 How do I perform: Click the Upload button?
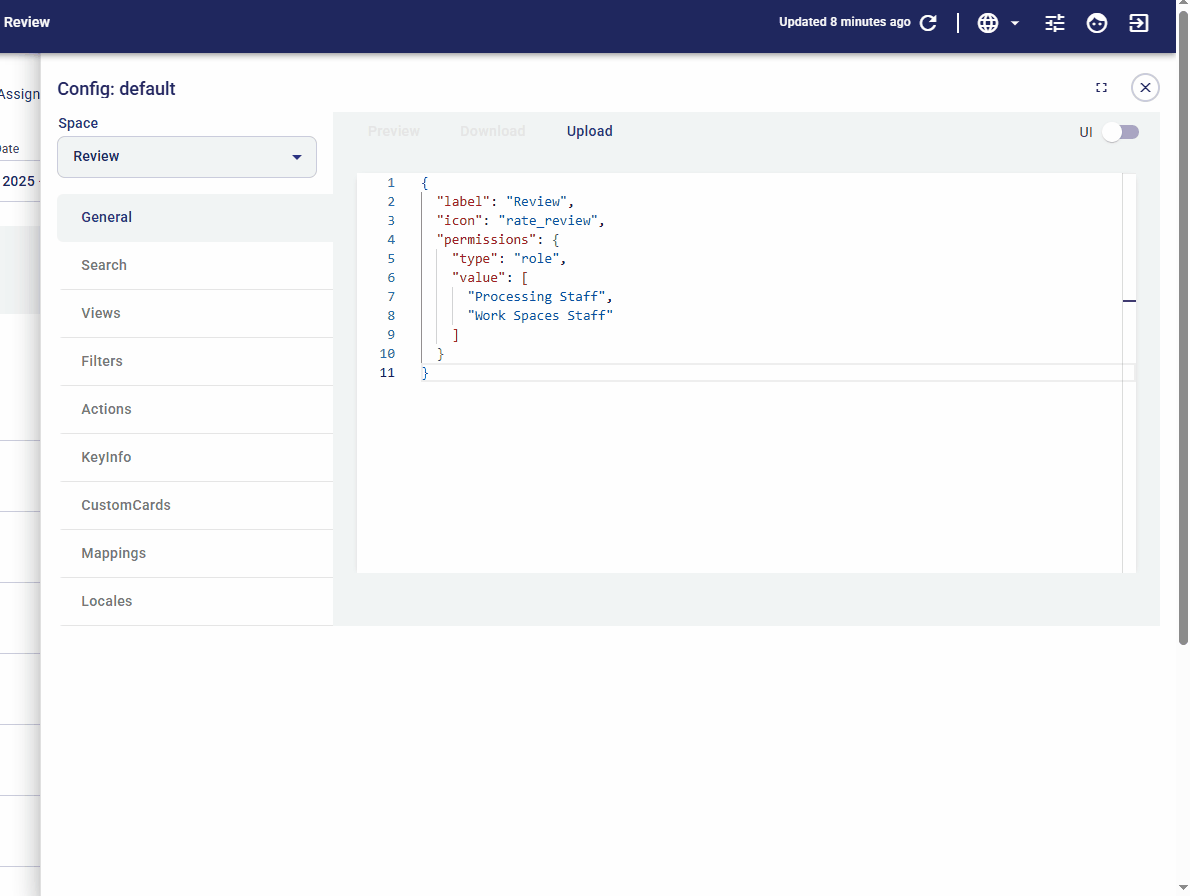click(x=590, y=131)
